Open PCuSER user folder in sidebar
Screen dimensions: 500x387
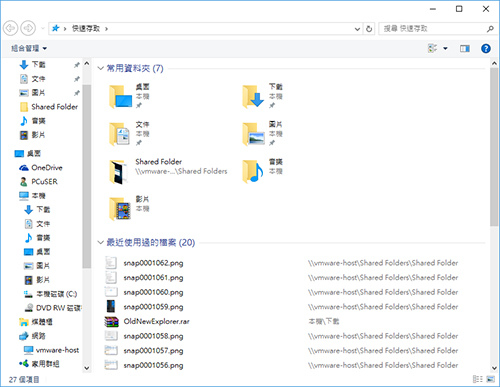tap(38, 182)
